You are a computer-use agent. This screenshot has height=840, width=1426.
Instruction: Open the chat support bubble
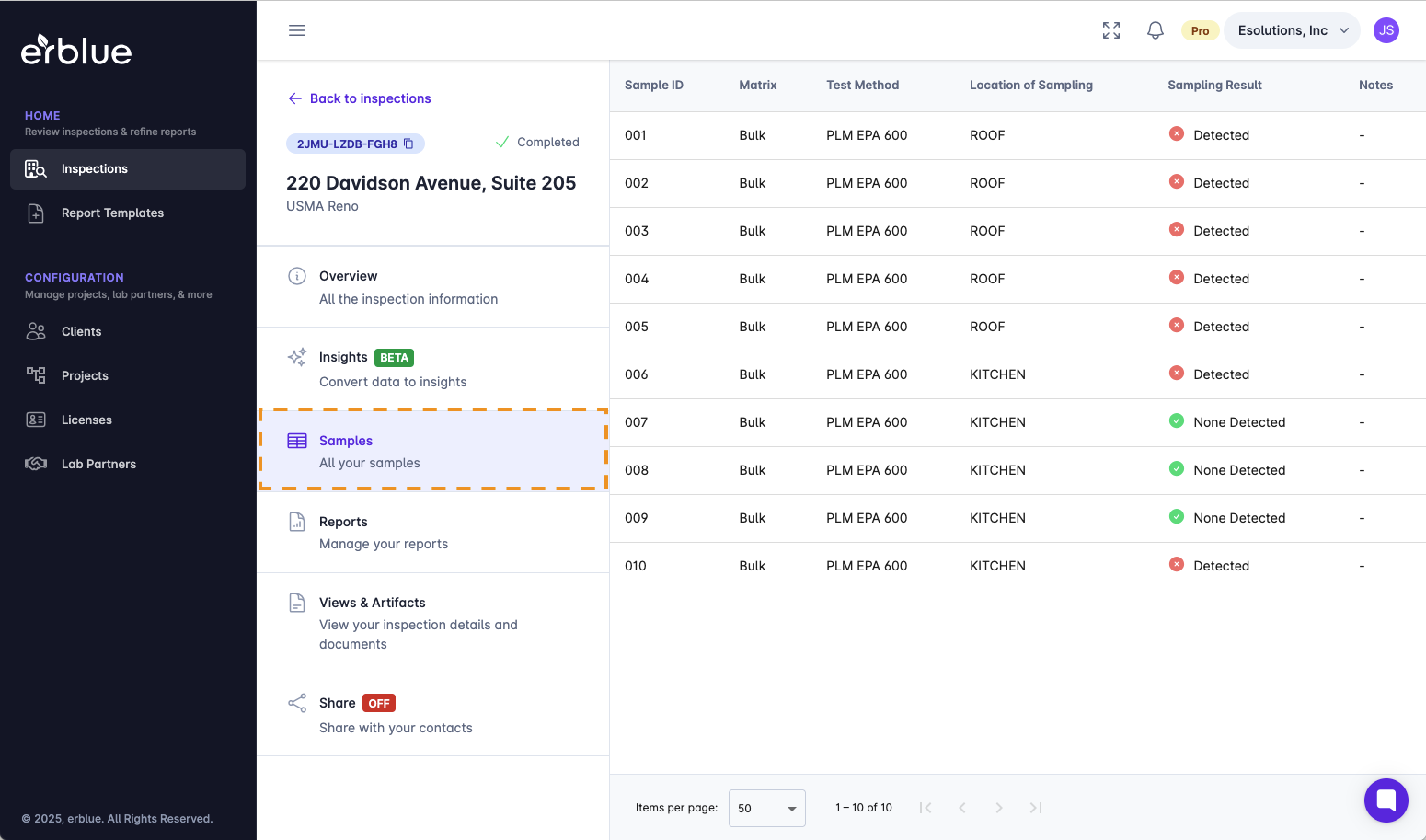pyautogui.click(x=1386, y=800)
